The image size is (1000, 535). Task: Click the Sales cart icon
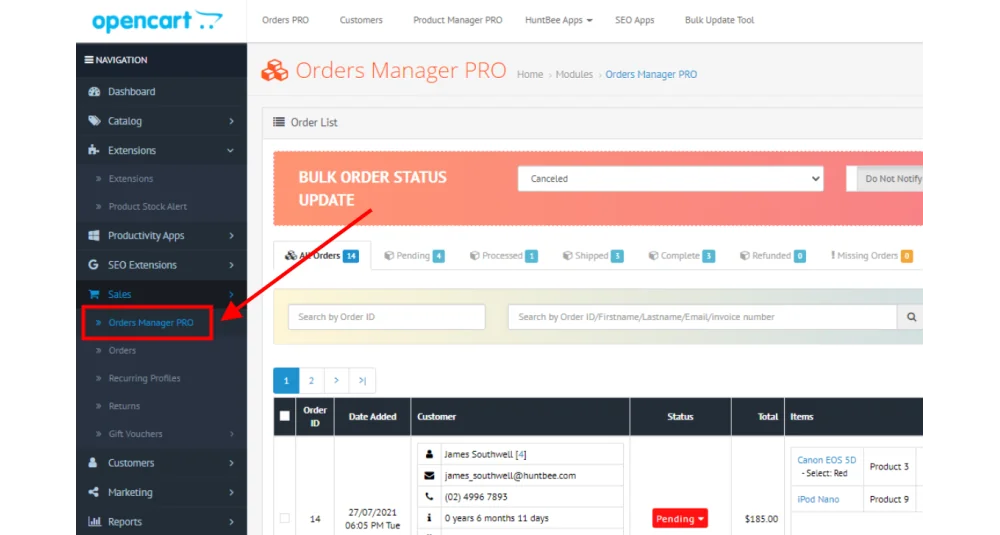(x=94, y=294)
